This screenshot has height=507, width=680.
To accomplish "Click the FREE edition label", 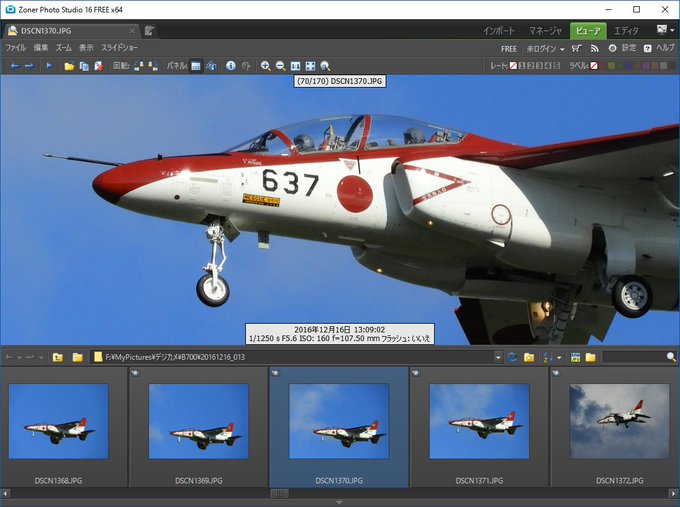I will 509,49.
